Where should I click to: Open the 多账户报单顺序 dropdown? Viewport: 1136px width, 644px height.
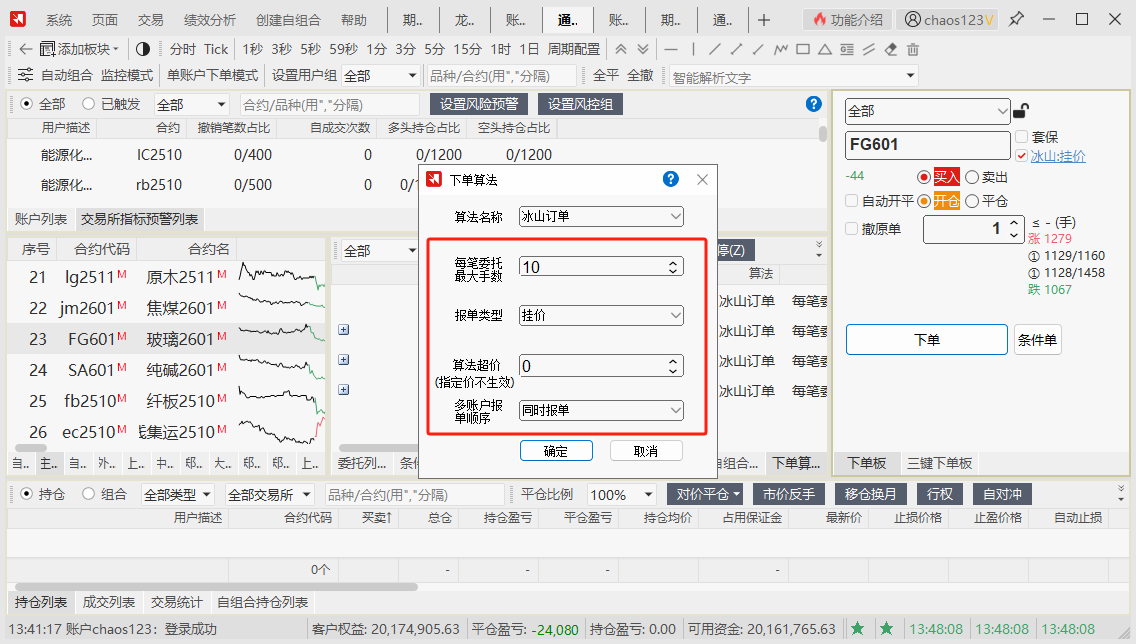coord(601,410)
